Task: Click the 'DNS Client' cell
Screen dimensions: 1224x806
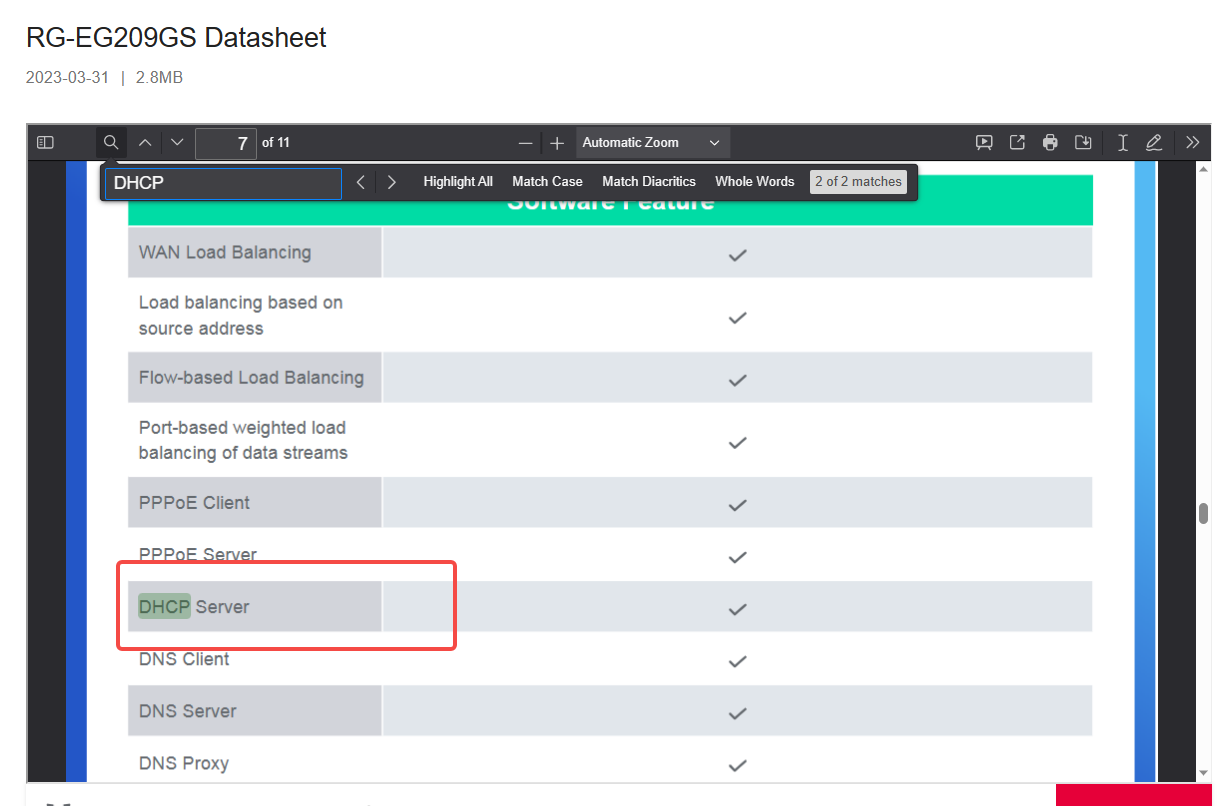Action: 255,659
